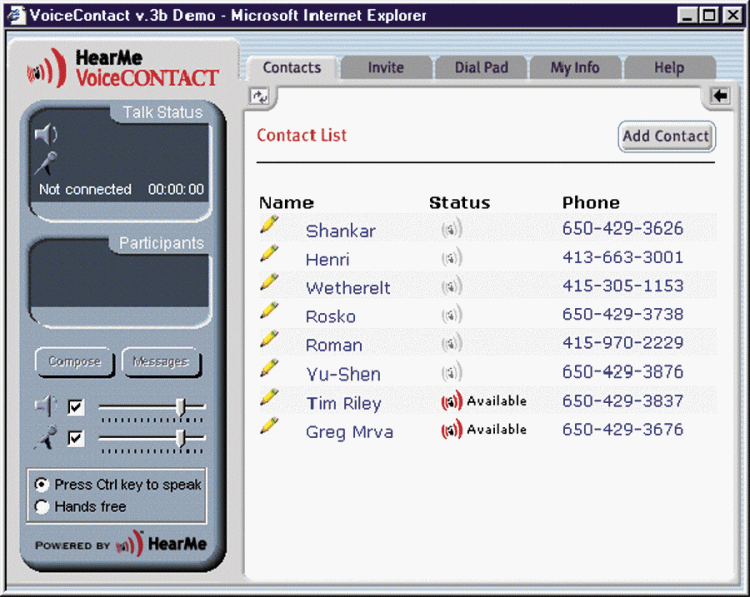The height and width of the screenshot is (597, 750).
Task: Switch to the Contacts tab
Action: pyautogui.click(x=292, y=68)
